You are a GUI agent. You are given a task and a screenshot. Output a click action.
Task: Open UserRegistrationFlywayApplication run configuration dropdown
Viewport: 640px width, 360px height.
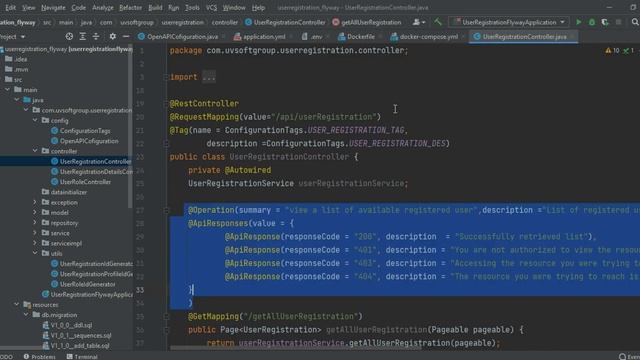coord(509,22)
